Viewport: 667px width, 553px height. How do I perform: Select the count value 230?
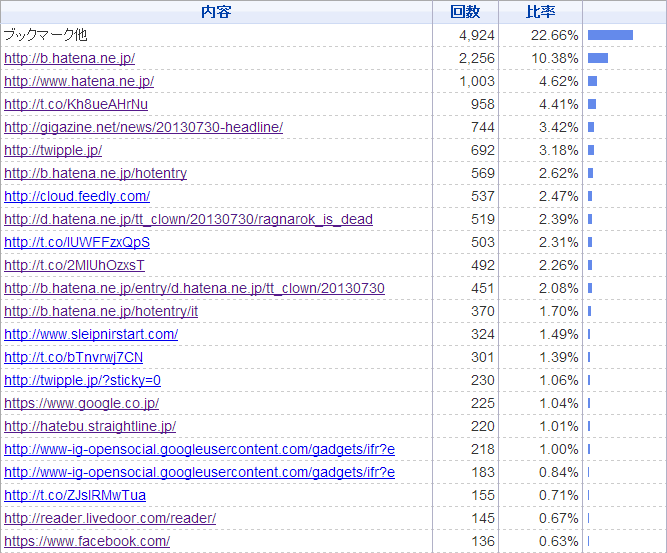[483, 380]
